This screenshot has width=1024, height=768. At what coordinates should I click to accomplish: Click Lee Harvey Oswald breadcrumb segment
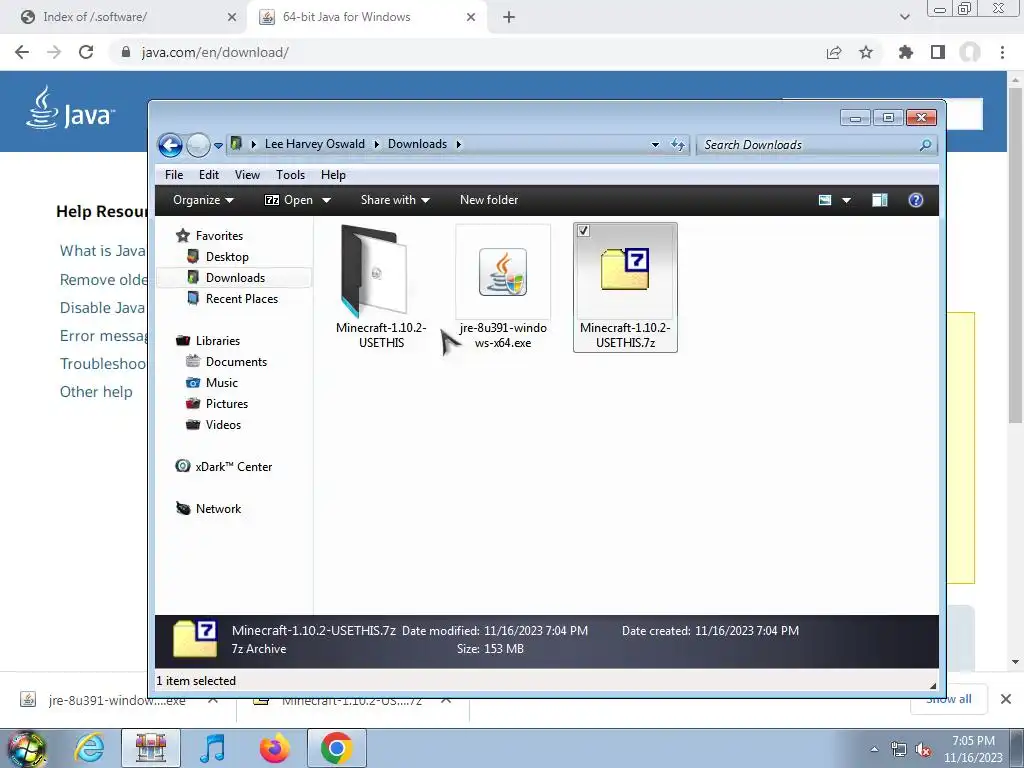pyautogui.click(x=315, y=144)
